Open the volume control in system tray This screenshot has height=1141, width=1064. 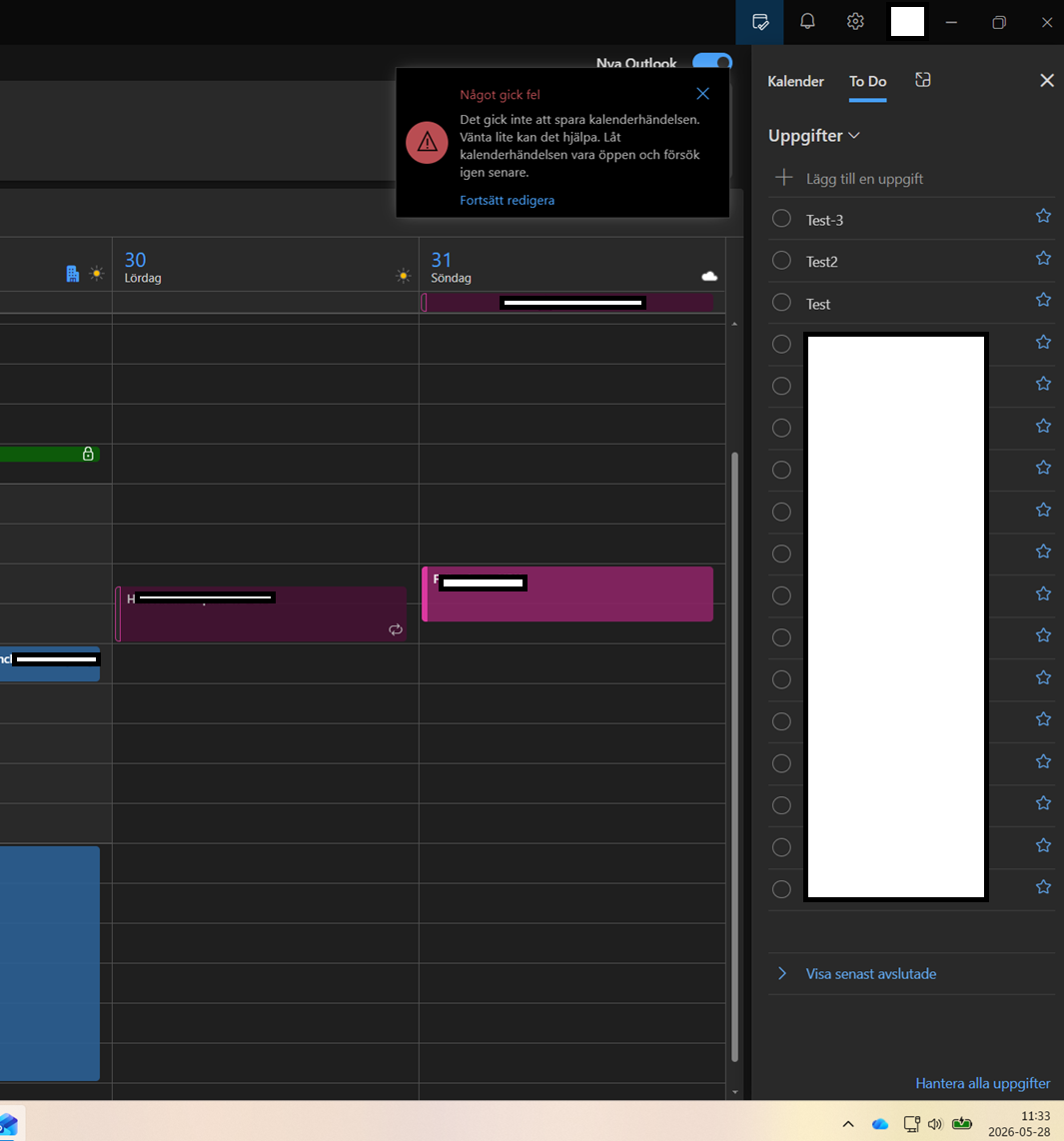pyautogui.click(x=934, y=1124)
